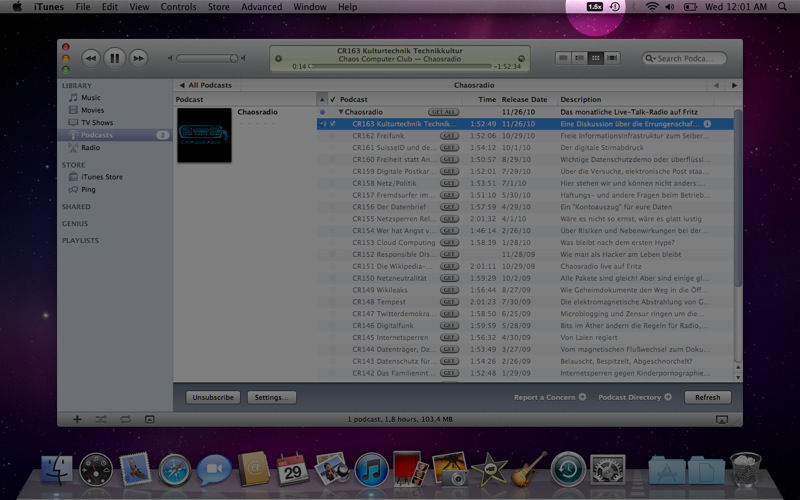Screen dimensions: 800x500
Task: Open Report a Concern link
Action: pyautogui.click(x=549, y=397)
